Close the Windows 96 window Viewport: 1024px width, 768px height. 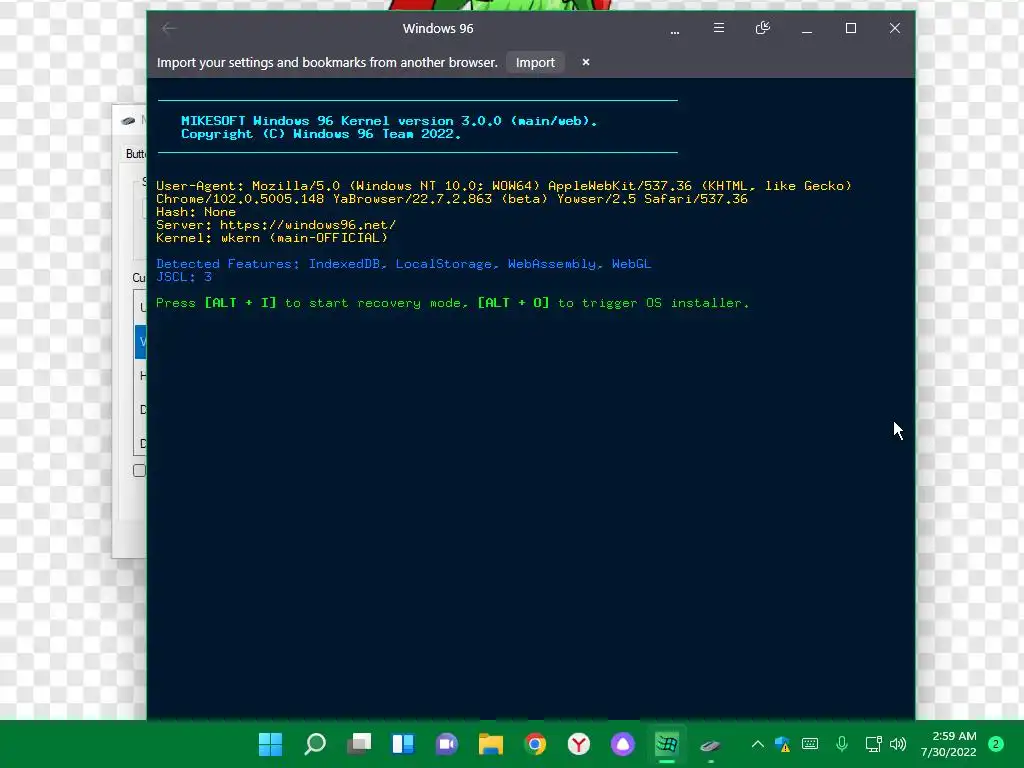point(894,28)
